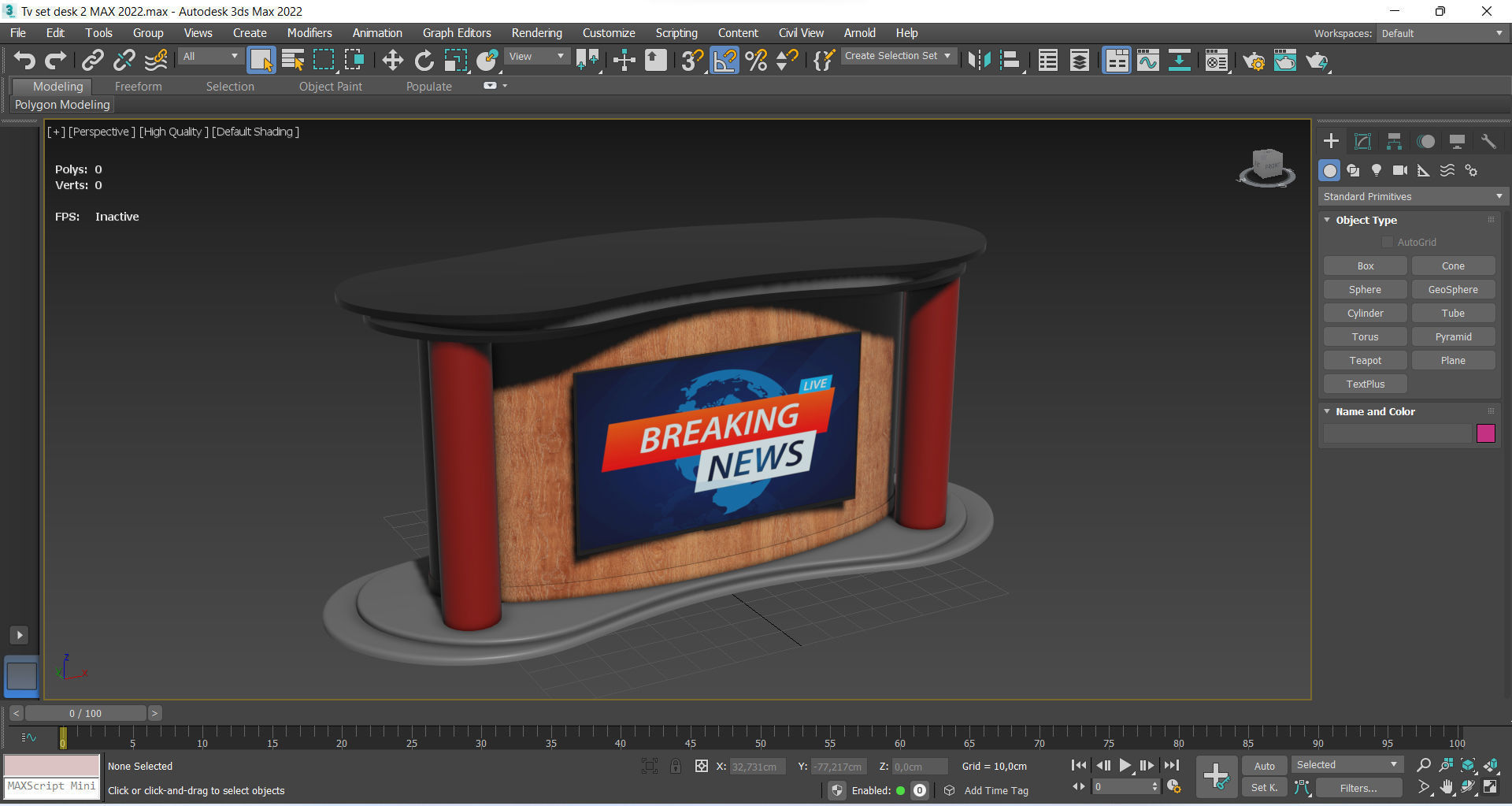Screen dimensions: 1512x806
Task: Click the Undo arrow icon
Action: 24,61
